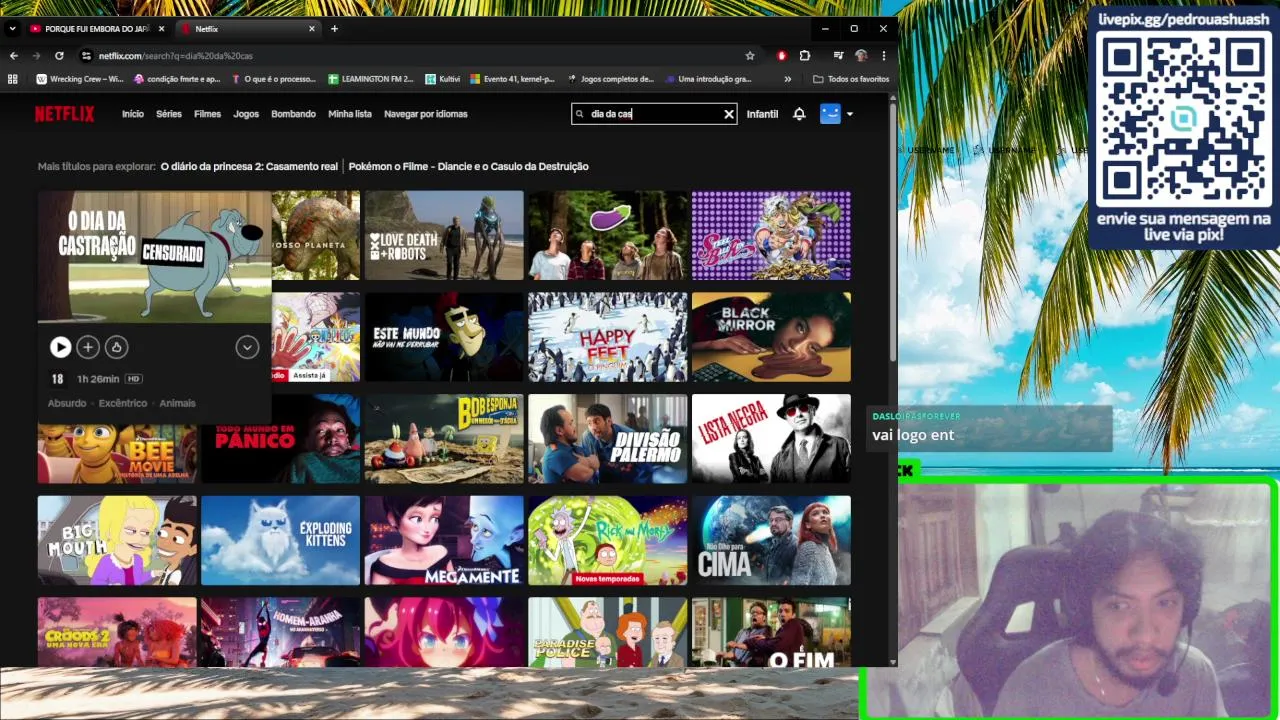Explore Pokémon o Filme Diancie suggestion
The image size is (1280, 720).
tap(468, 167)
